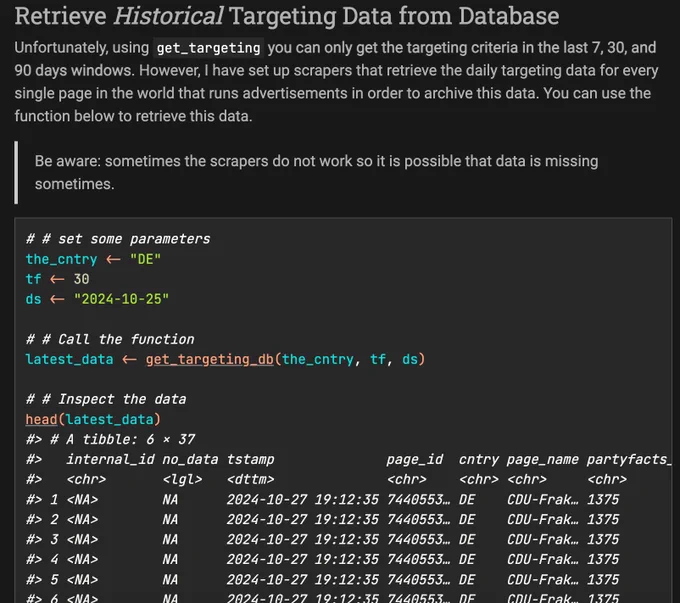Click the inline code get_targeting
Image resolution: width=680 pixels, height=603 pixels.
click(x=208, y=48)
